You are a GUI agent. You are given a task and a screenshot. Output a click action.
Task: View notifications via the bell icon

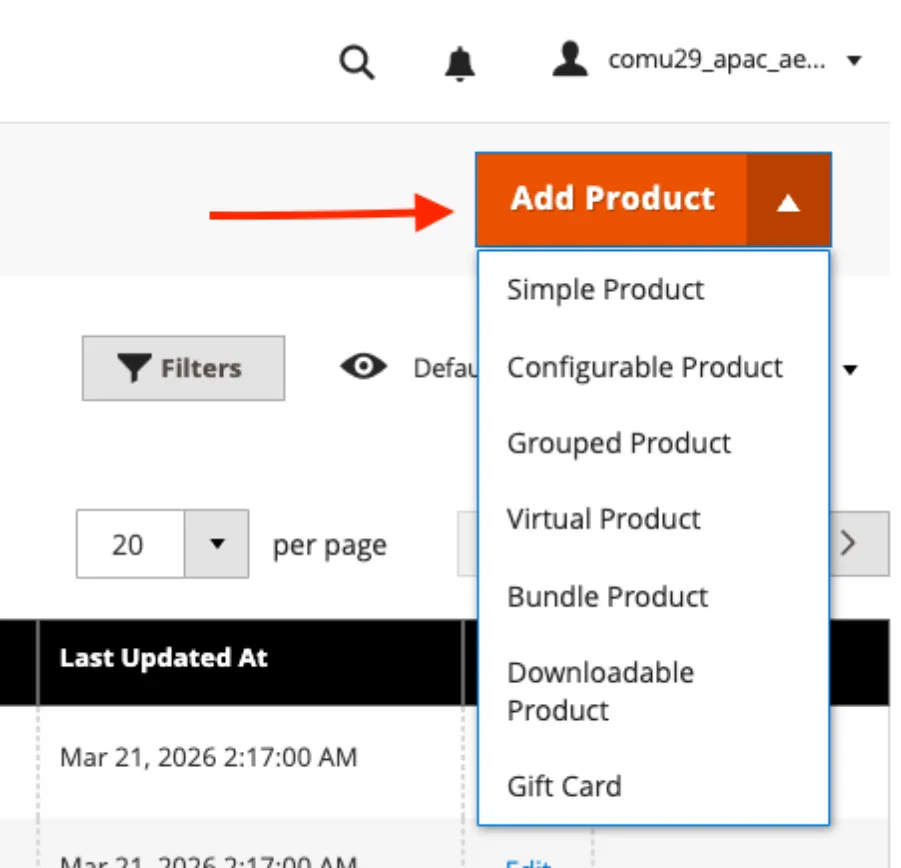click(x=460, y=63)
